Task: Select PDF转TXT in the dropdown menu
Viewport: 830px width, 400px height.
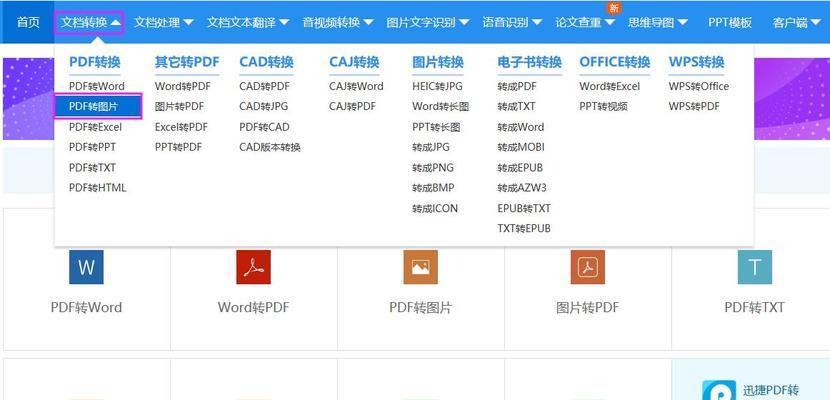Action: click(92, 168)
